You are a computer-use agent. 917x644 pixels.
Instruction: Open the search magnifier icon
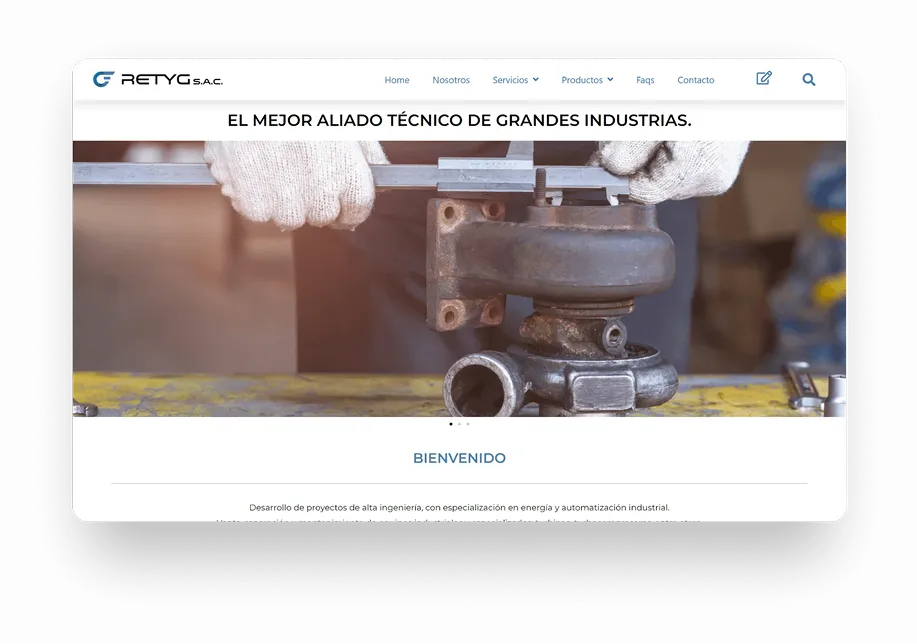pyautogui.click(x=809, y=80)
